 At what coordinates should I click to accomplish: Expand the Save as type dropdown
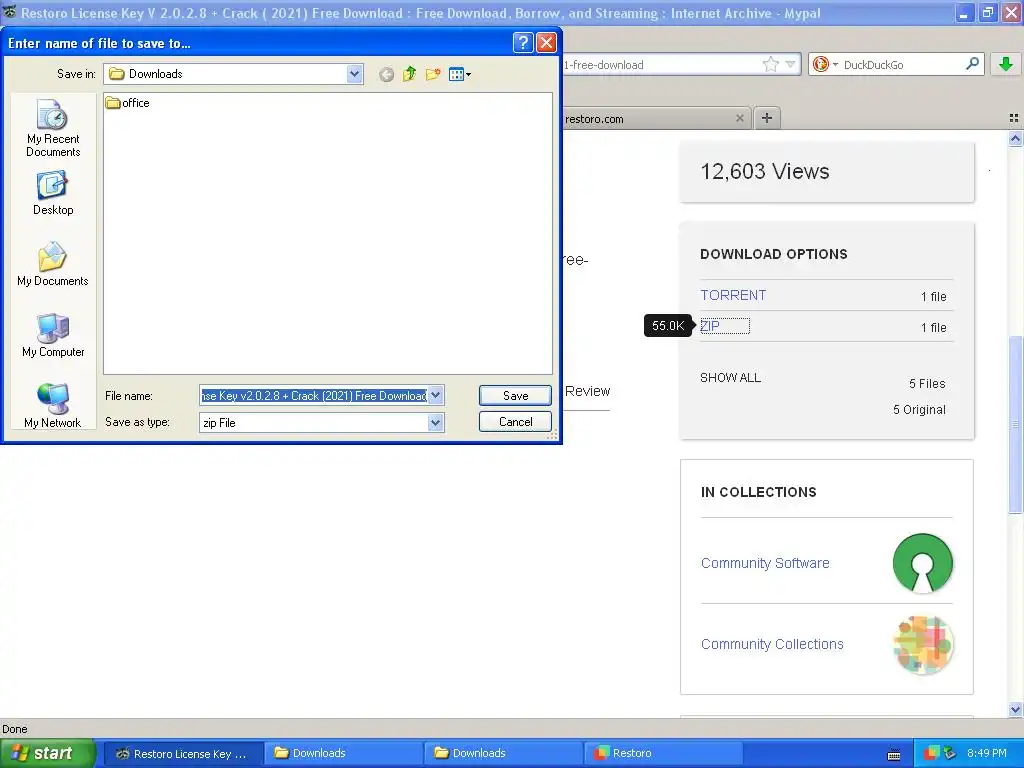pos(436,423)
